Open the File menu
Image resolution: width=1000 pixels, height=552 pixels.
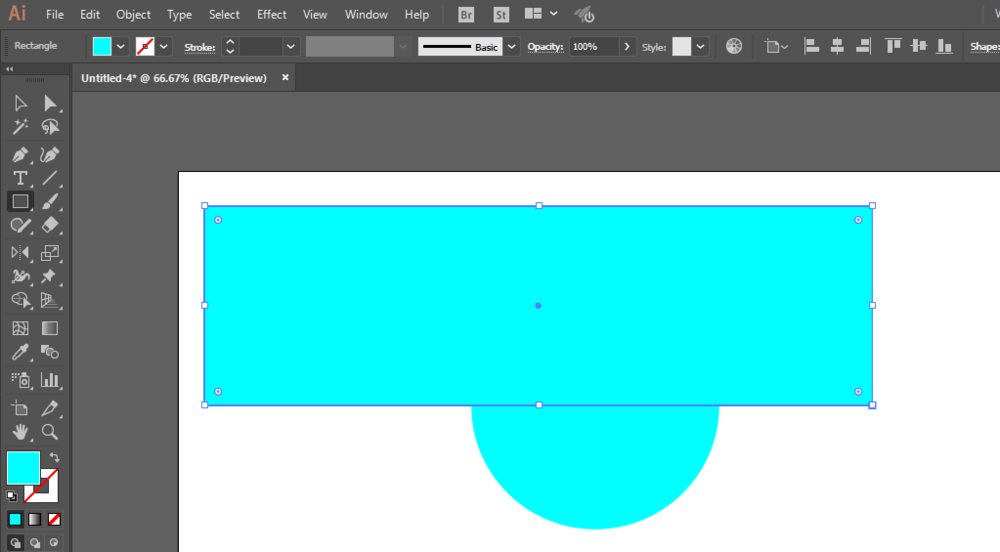click(55, 14)
